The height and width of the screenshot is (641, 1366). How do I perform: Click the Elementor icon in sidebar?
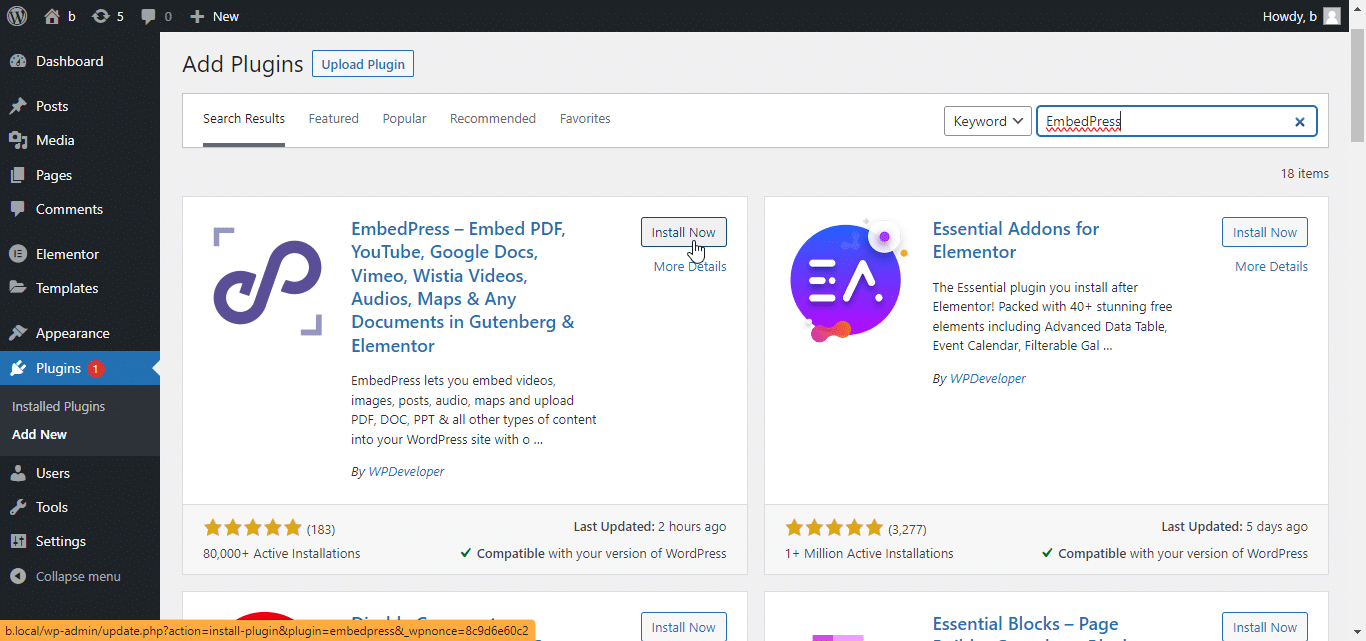click(18, 254)
